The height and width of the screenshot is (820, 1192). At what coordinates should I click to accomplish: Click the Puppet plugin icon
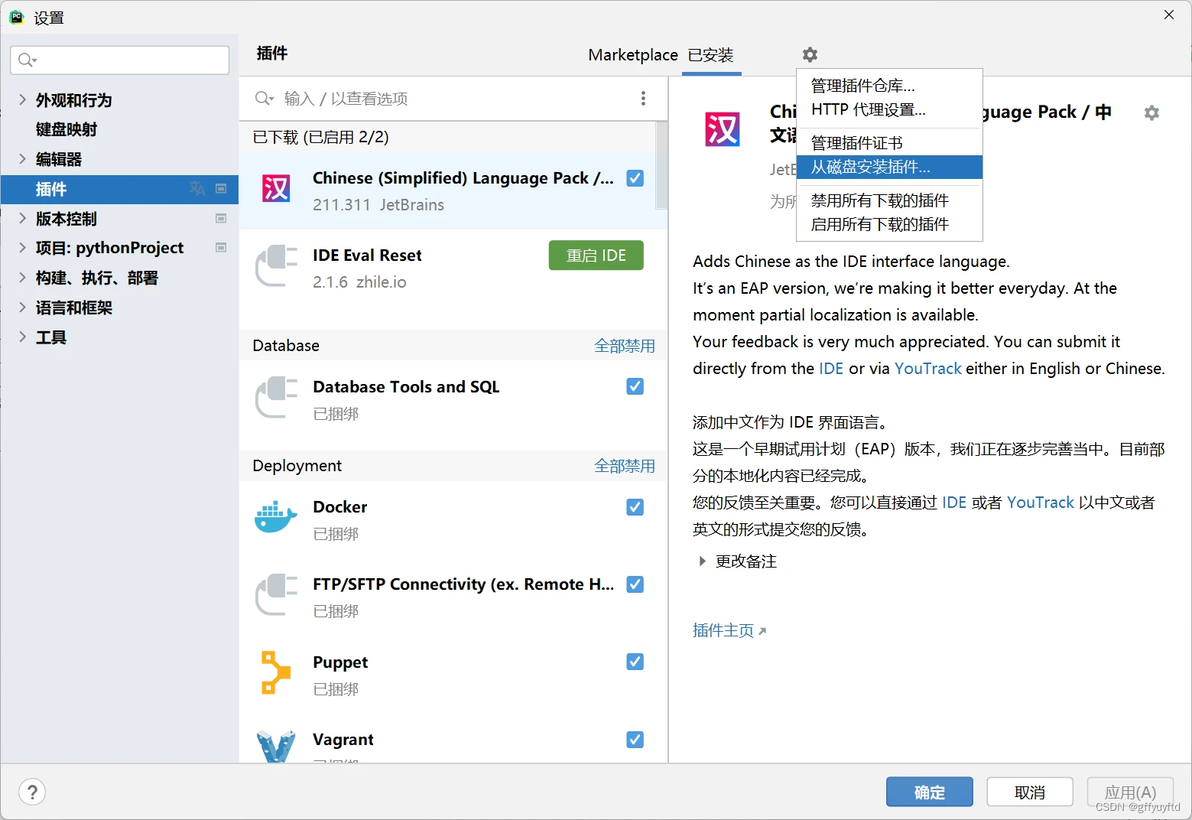(x=275, y=672)
